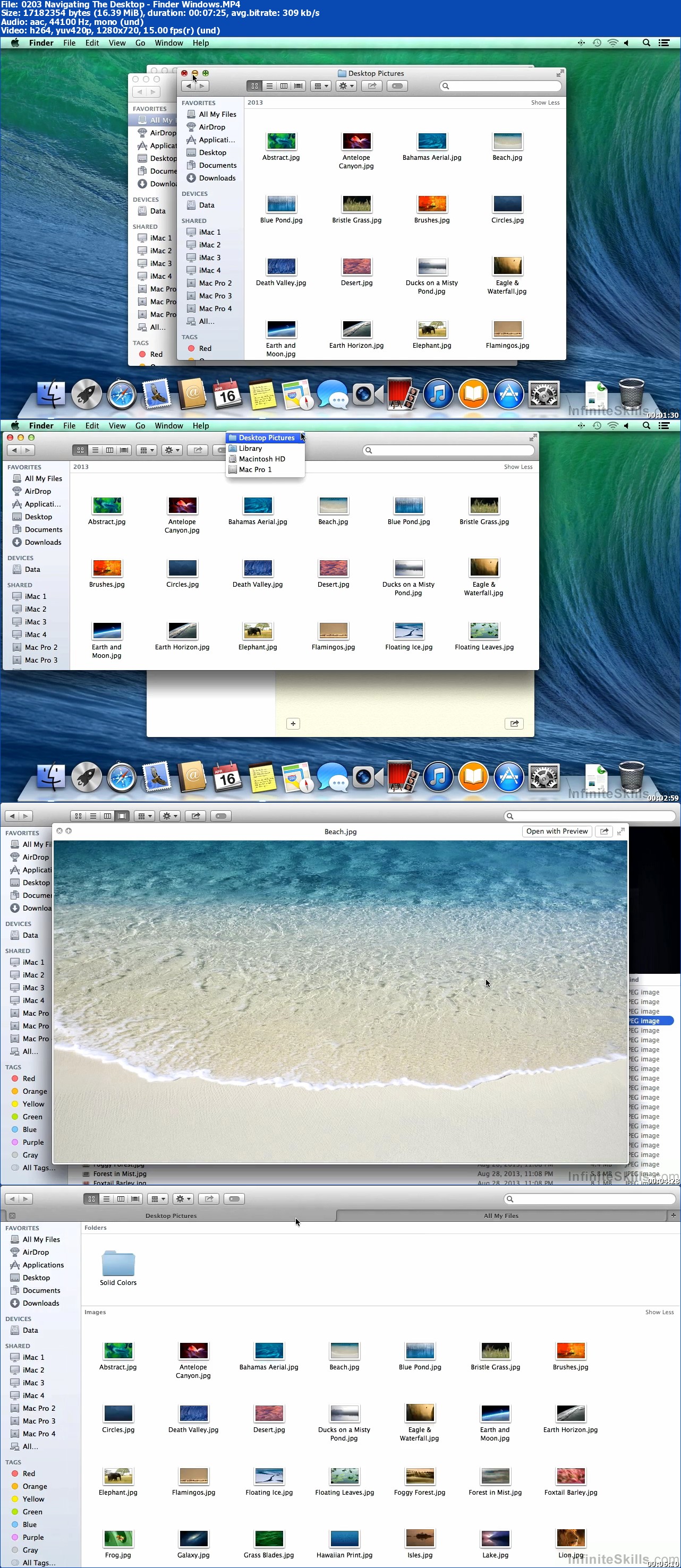Click Open with Preview in Quick Look
Image resolution: width=681 pixels, height=1568 pixels.
(x=557, y=832)
